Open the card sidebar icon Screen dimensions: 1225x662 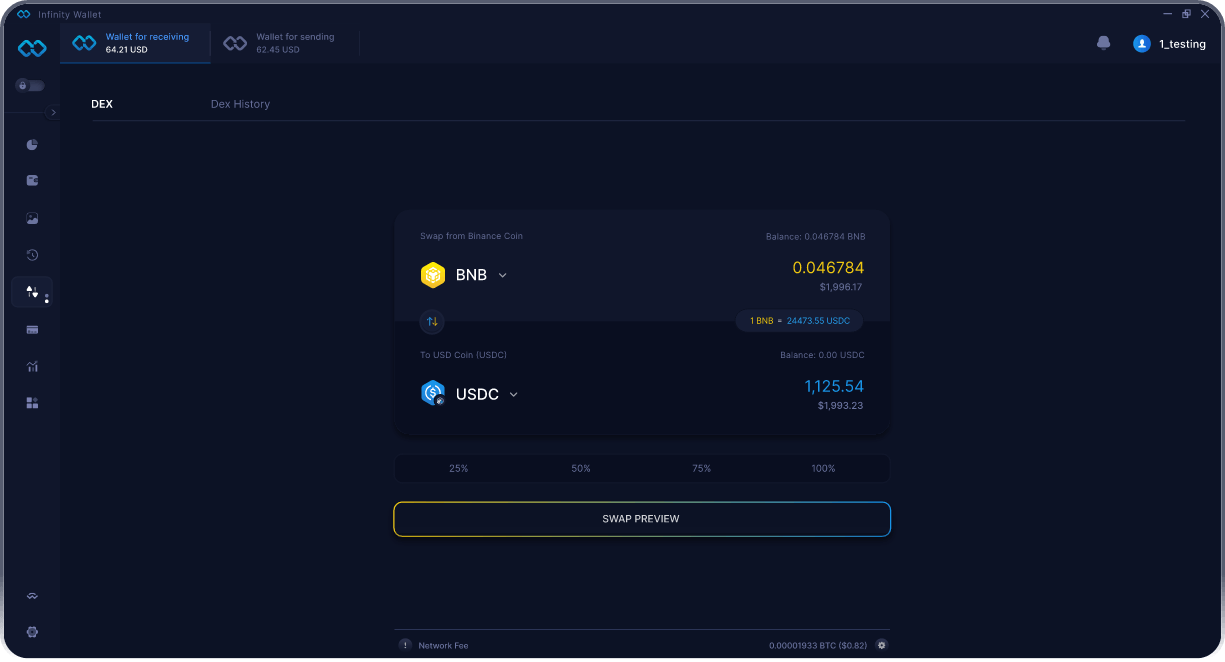(x=32, y=329)
